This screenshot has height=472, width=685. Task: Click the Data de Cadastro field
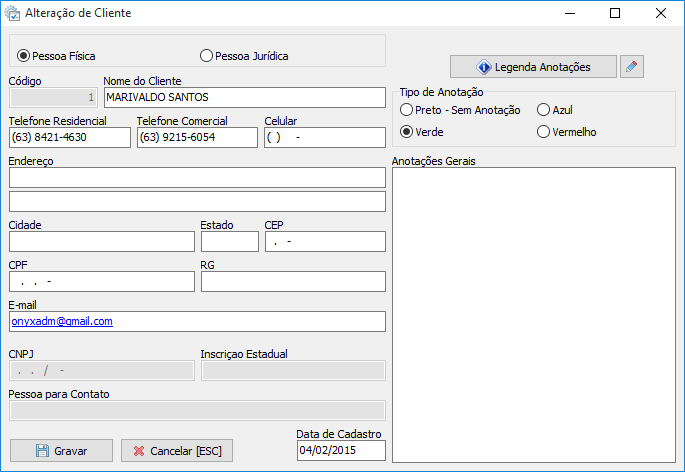[340, 451]
